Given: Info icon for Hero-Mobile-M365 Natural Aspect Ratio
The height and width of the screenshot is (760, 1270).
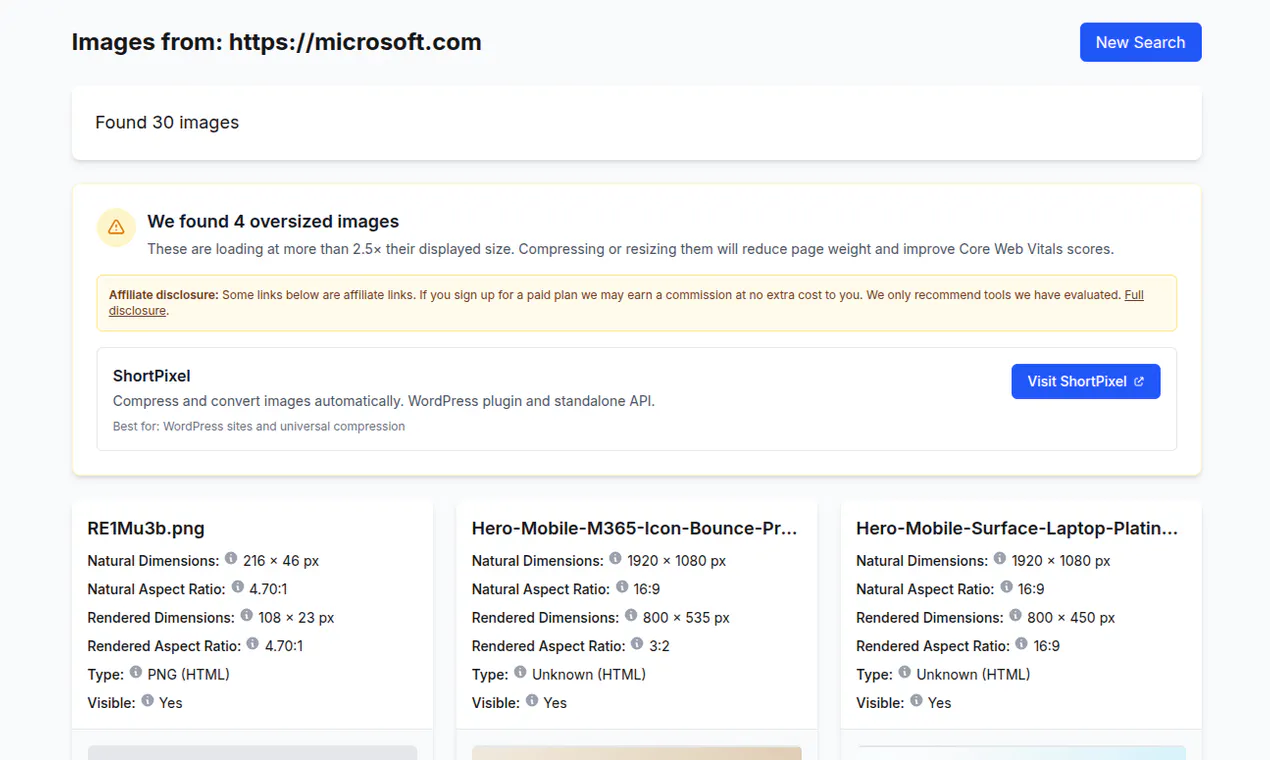Looking at the screenshot, I should tap(622, 587).
